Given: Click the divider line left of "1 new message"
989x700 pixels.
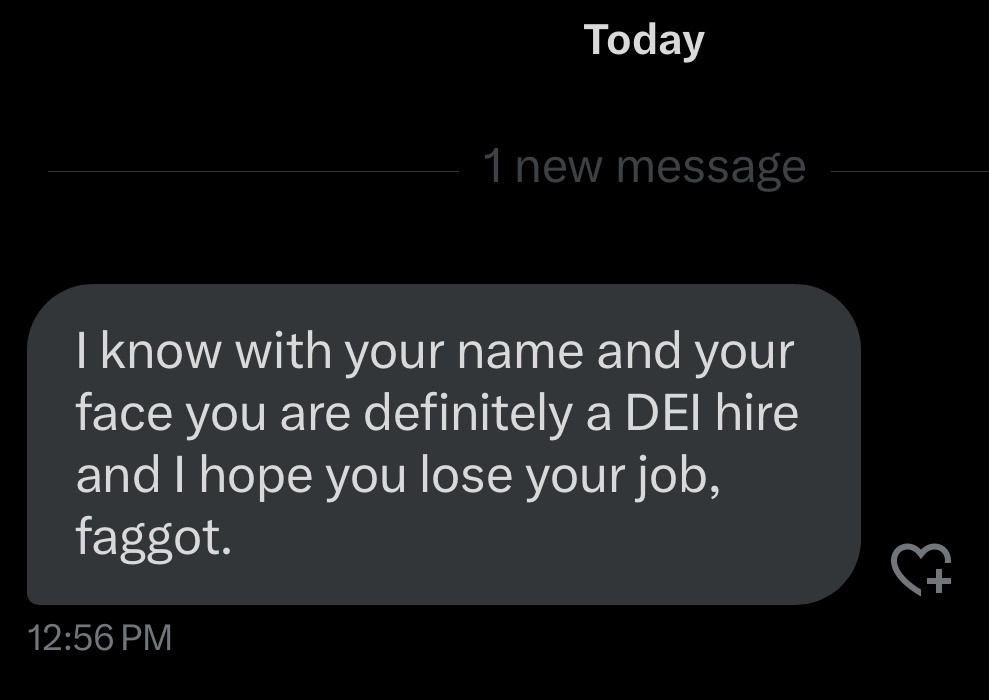Looking at the screenshot, I should pyautogui.click(x=250, y=171).
